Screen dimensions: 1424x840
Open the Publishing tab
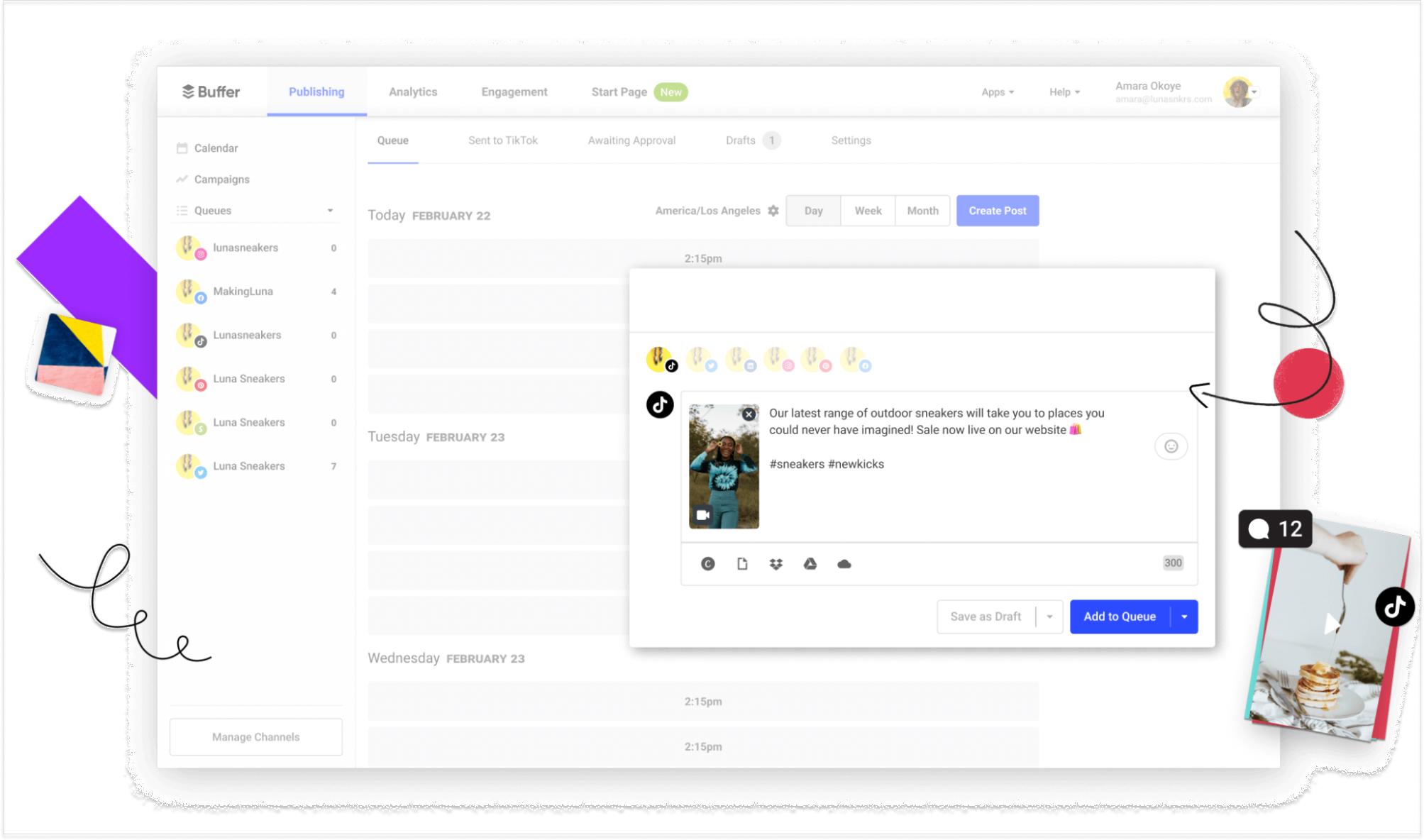tap(316, 92)
